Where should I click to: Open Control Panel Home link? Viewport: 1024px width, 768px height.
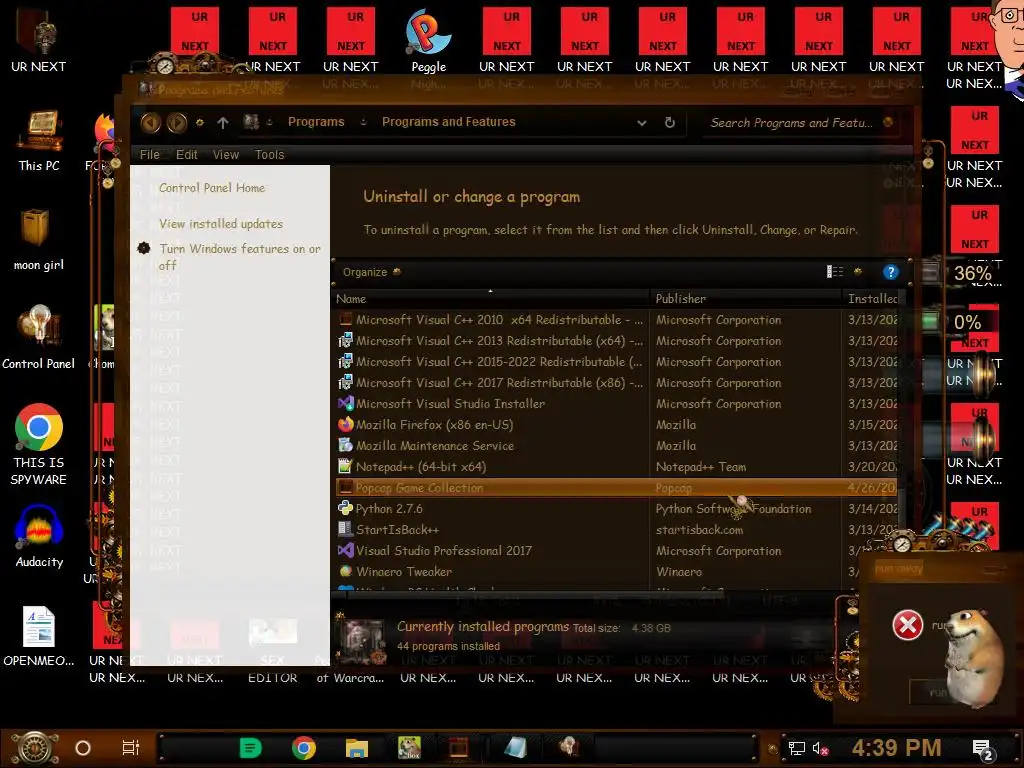pyautogui.click(x=212, y=188)
